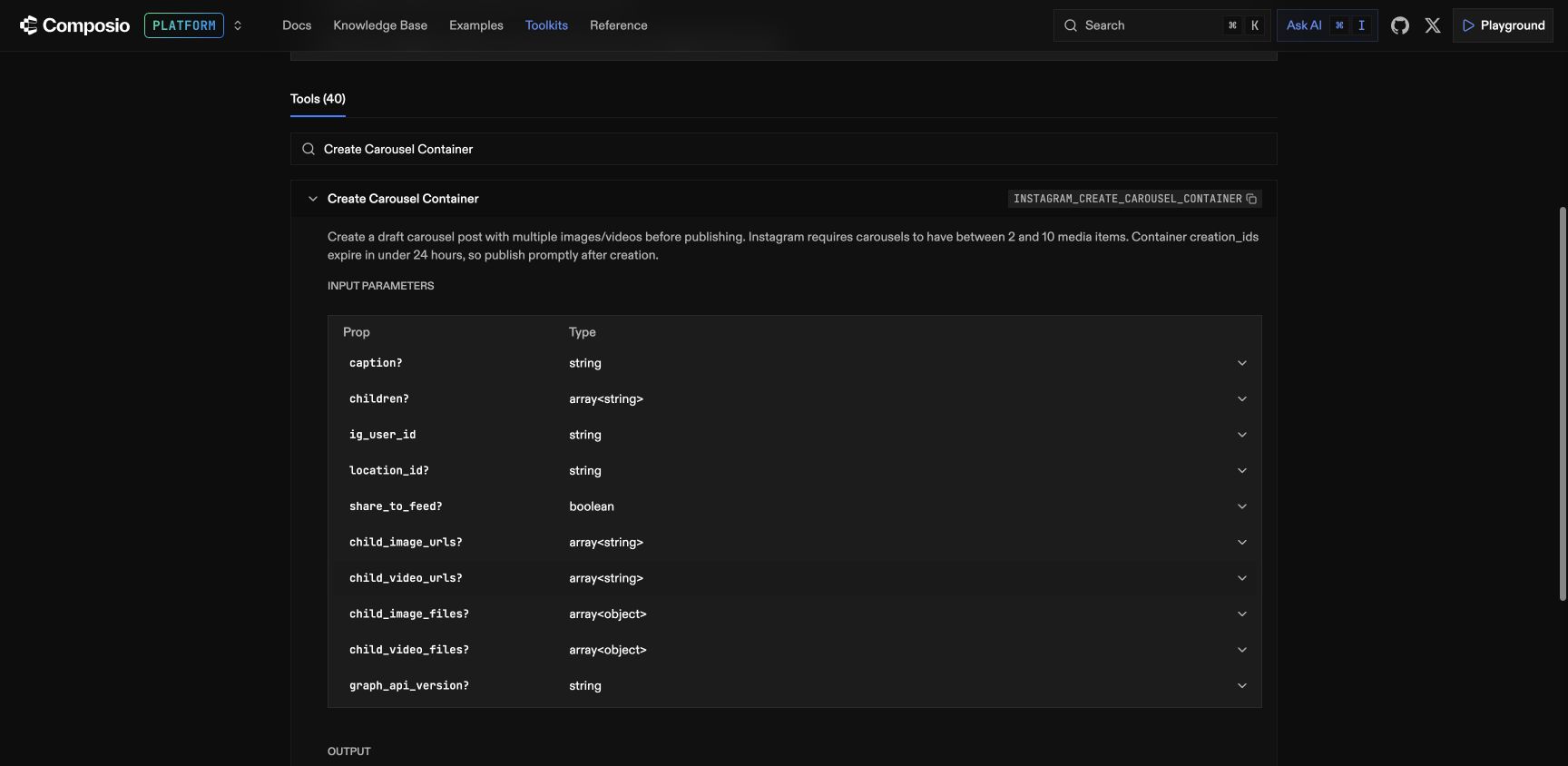Click the INPUT PARAMETERS heading
Screen dimensions: 1568x766
point(381,286)
